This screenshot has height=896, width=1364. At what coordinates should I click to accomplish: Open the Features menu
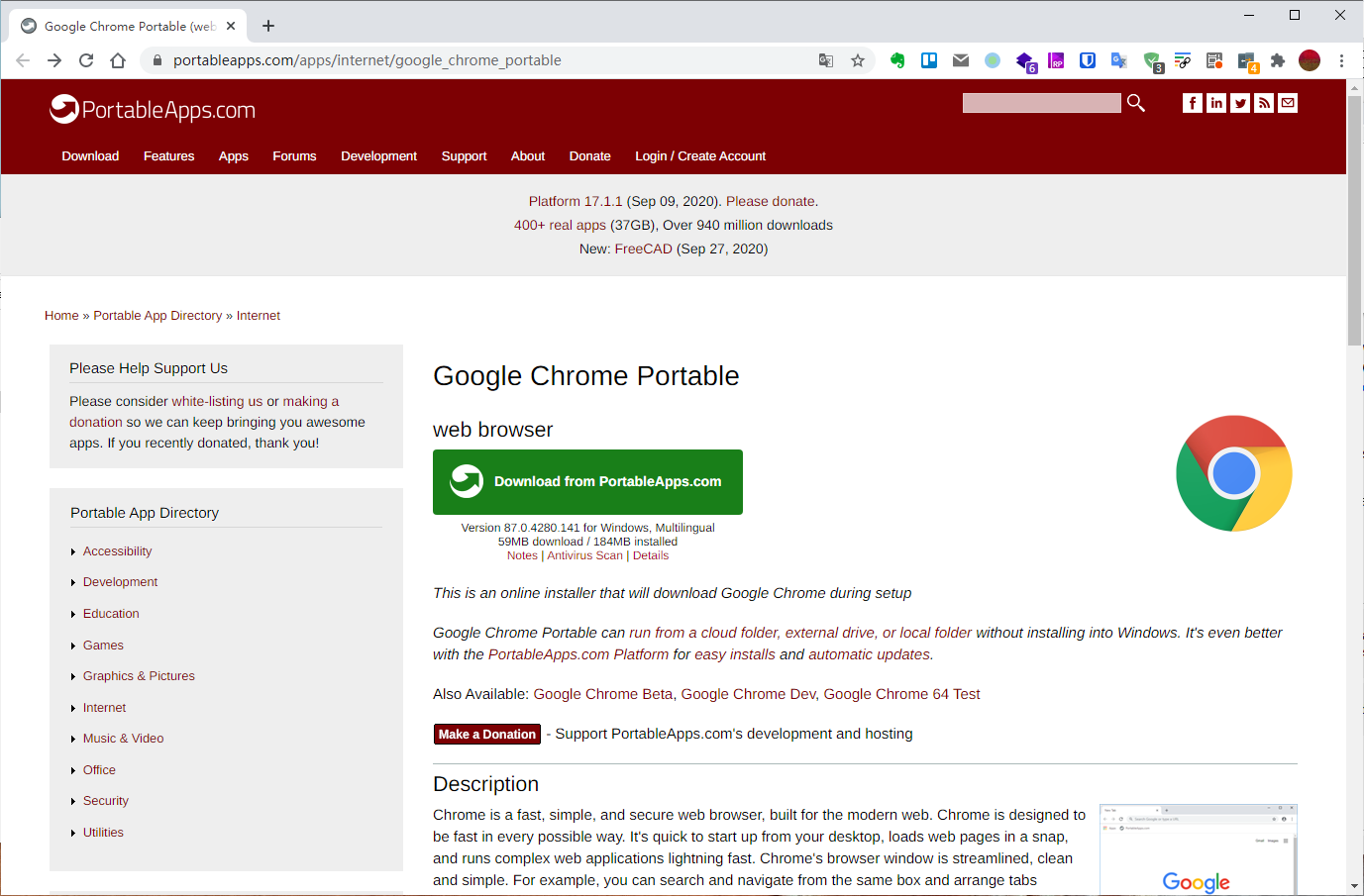pos(169,156)
